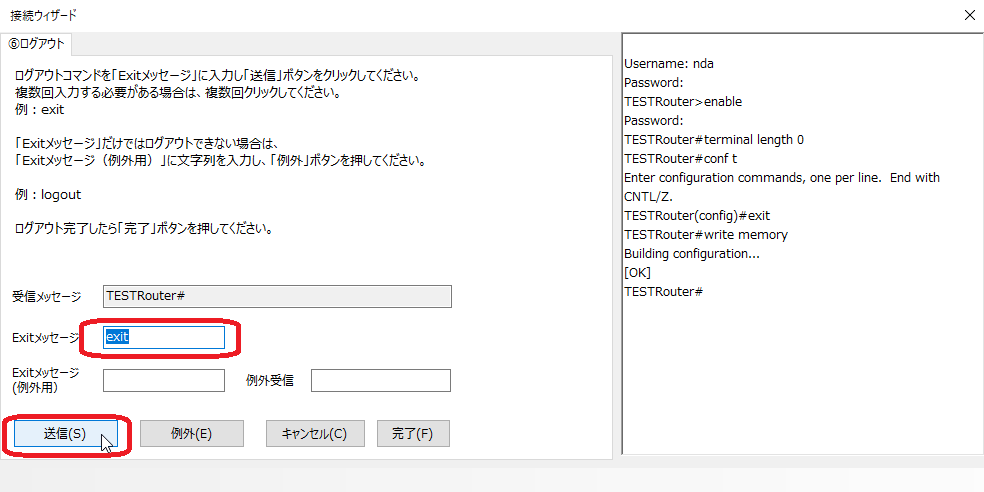984x492 pixels.
Task: Click the 接続ウィザード title bar text
Action: (42, 15)
